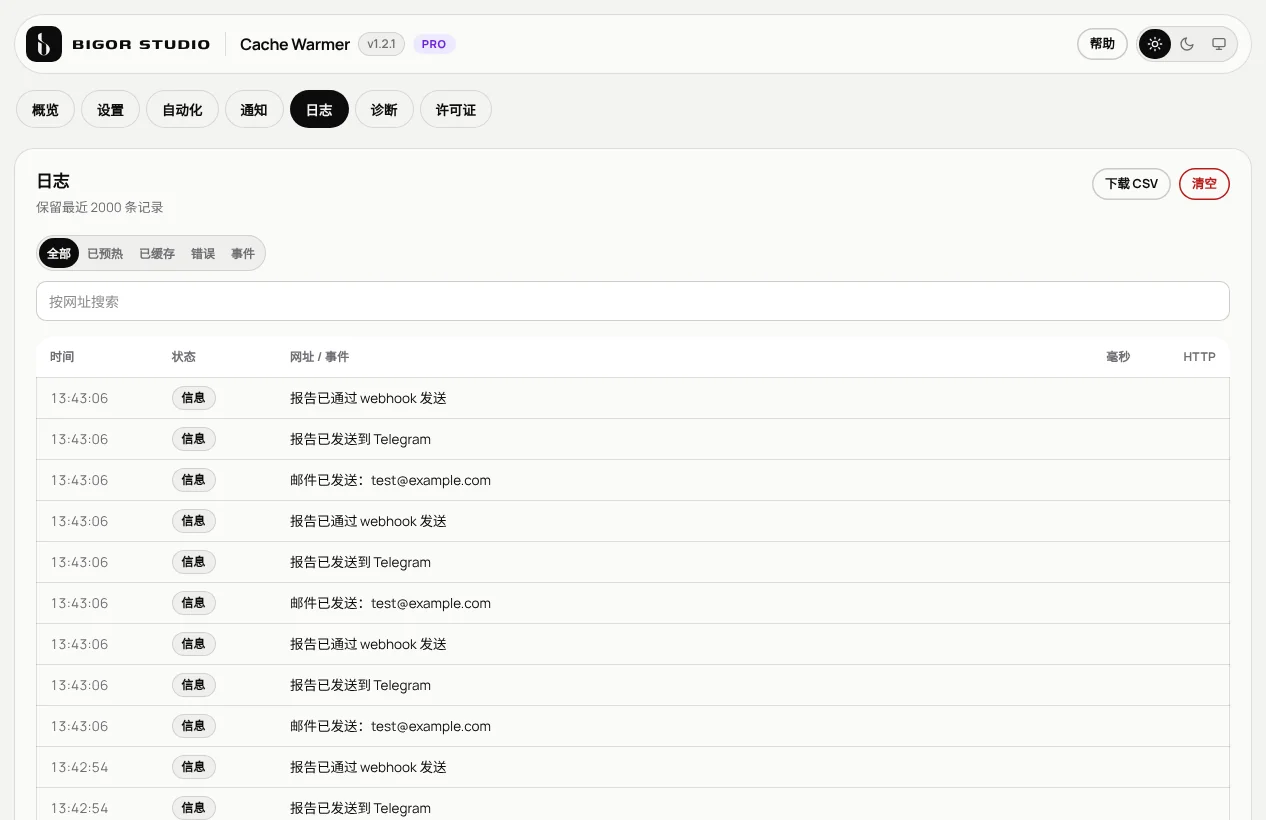
Task: Open the 诊断 tab
Action: point(384,110)
